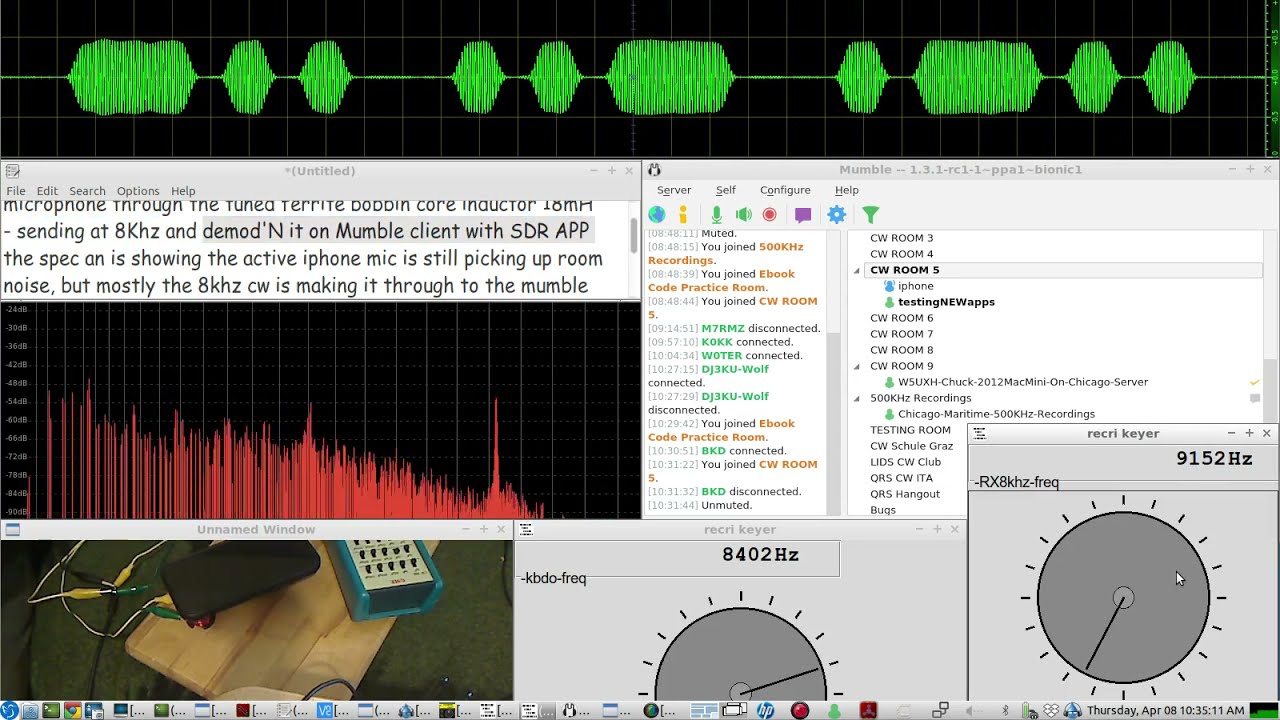
Task: Click the red record tray icon
Action: pyautogui.click(x=799, y=711)
